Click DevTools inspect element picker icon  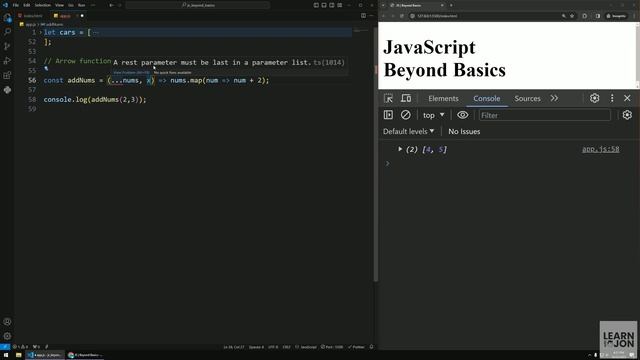click(388, 98)
